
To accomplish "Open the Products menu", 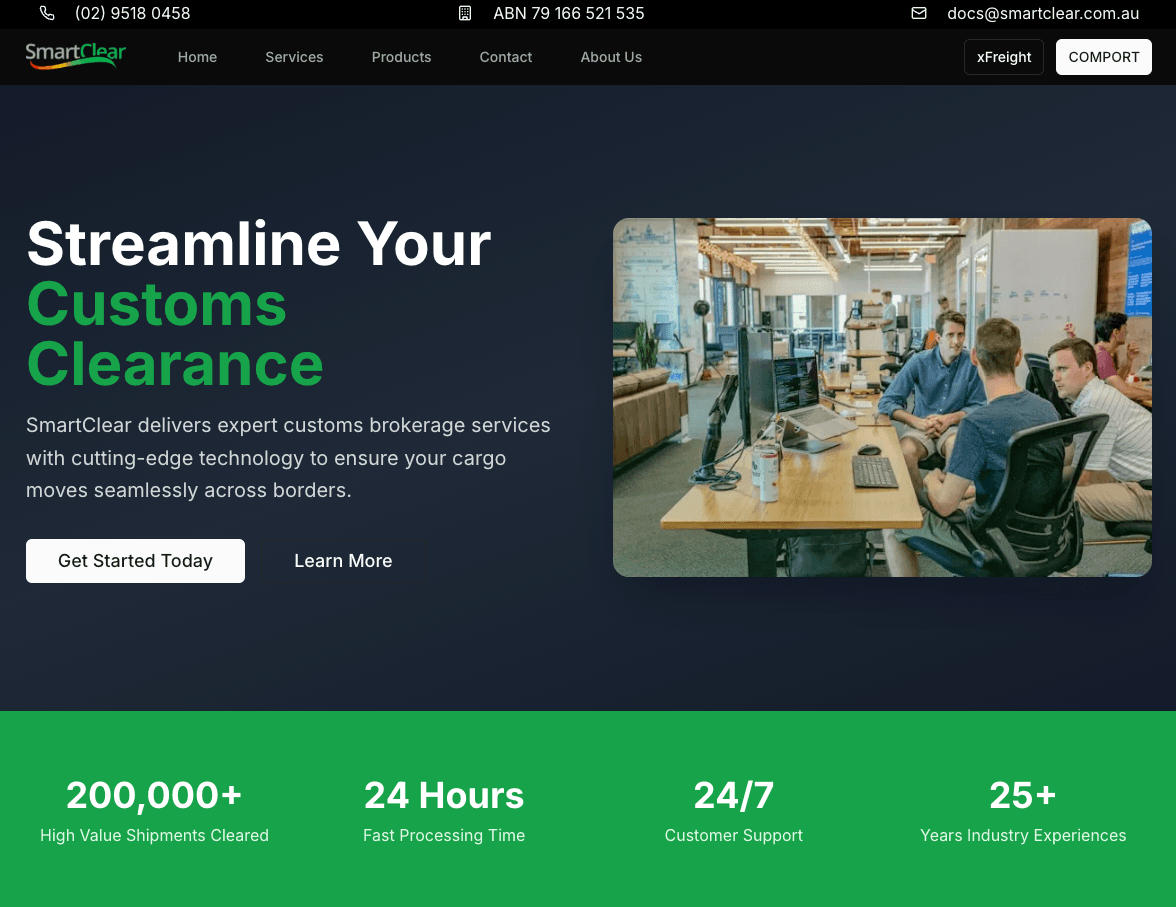I will (401, 57).
